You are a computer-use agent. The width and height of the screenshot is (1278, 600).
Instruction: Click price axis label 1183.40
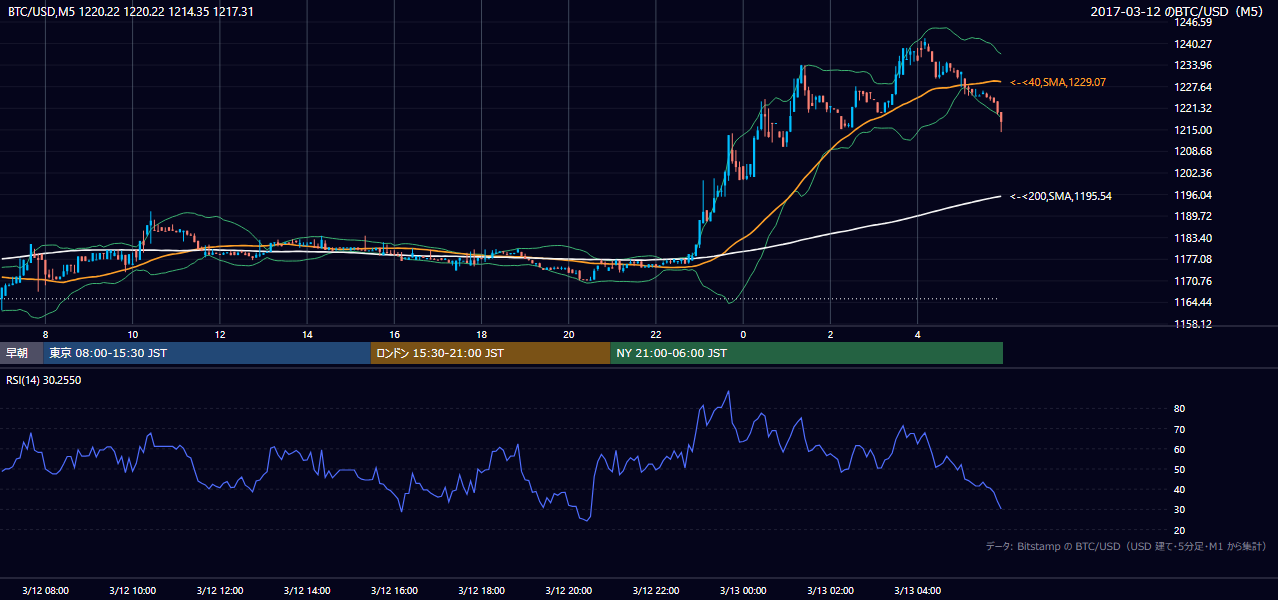pyautogui.click(x=1193, y=238)
